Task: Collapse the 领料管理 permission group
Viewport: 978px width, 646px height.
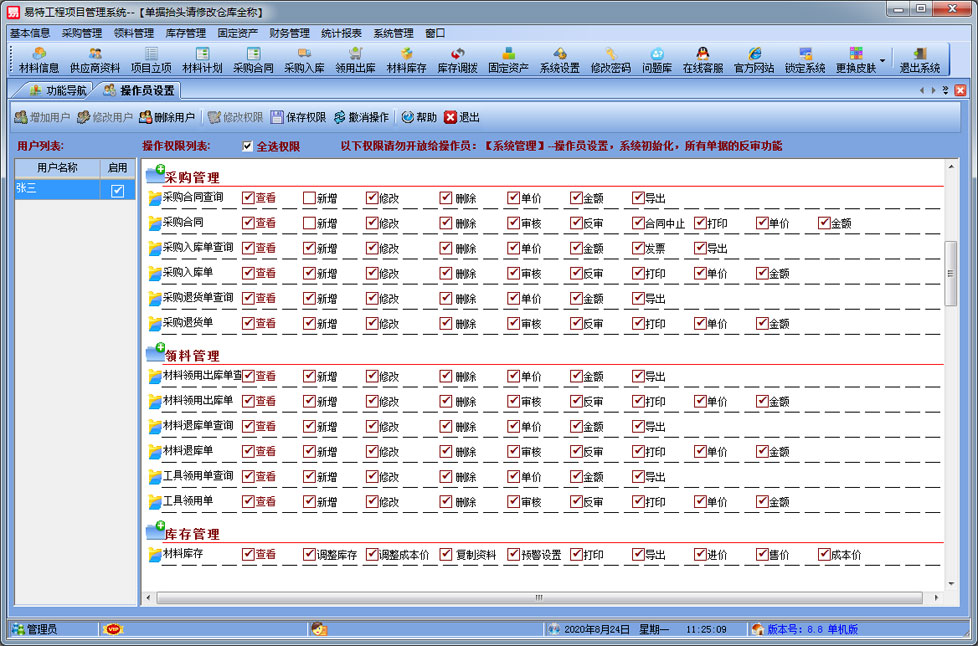Action: tap(155, 354)
